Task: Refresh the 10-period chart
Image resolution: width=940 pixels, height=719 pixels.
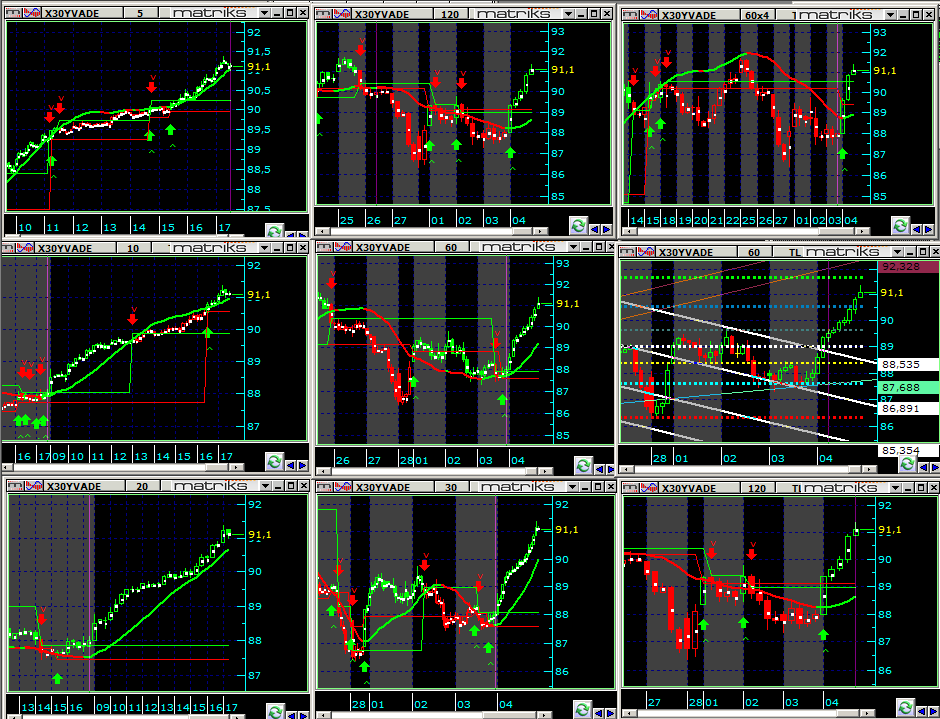Action: tap(274, 461)
